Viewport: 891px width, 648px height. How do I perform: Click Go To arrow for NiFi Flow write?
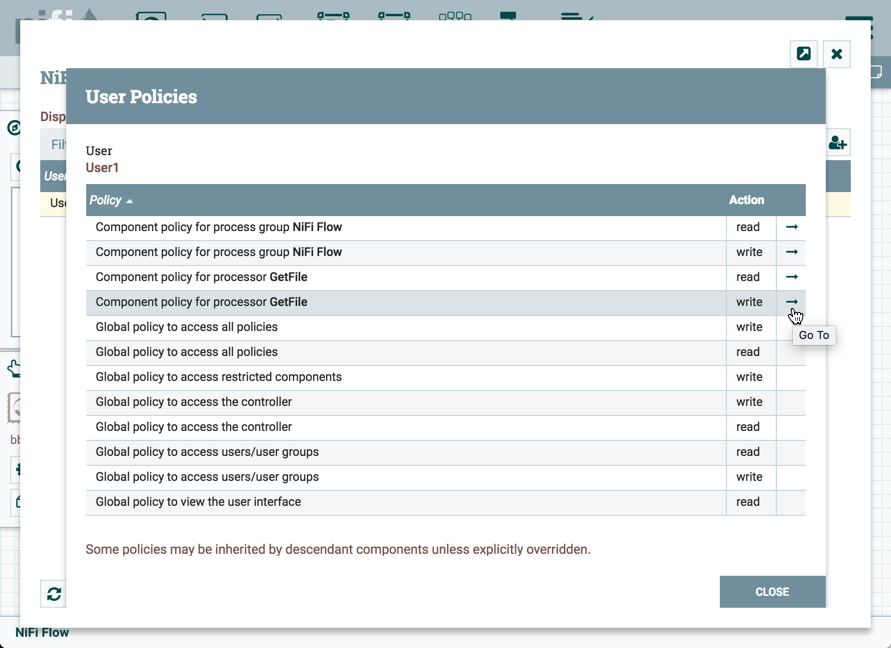pyautogui.click(x=791, y=253)
